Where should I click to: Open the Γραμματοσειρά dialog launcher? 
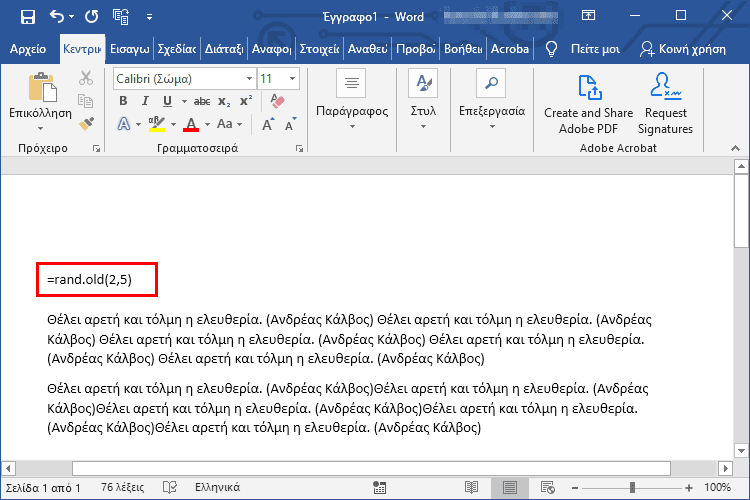(x=299, y=149)
